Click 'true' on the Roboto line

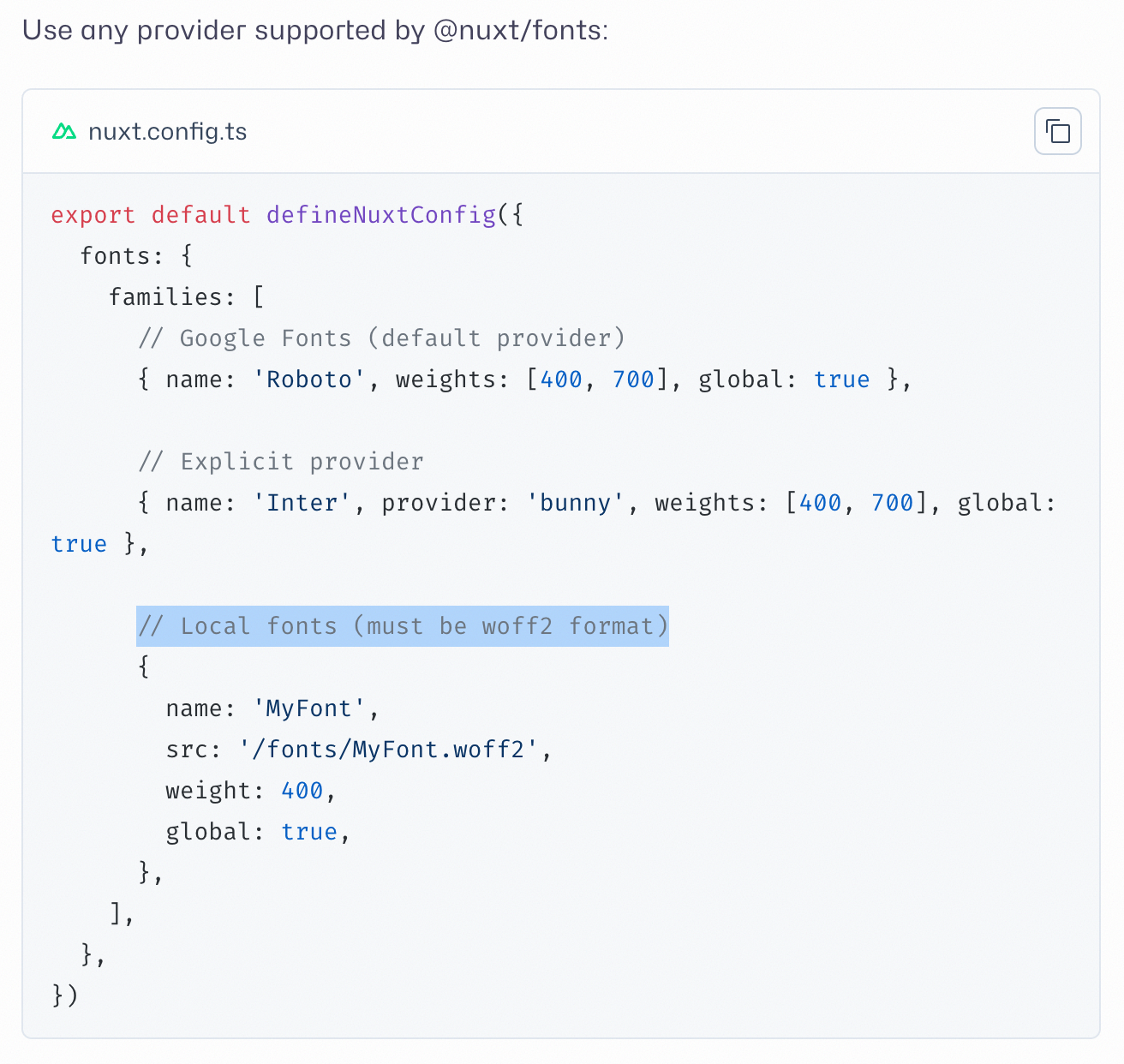(841, 380)
